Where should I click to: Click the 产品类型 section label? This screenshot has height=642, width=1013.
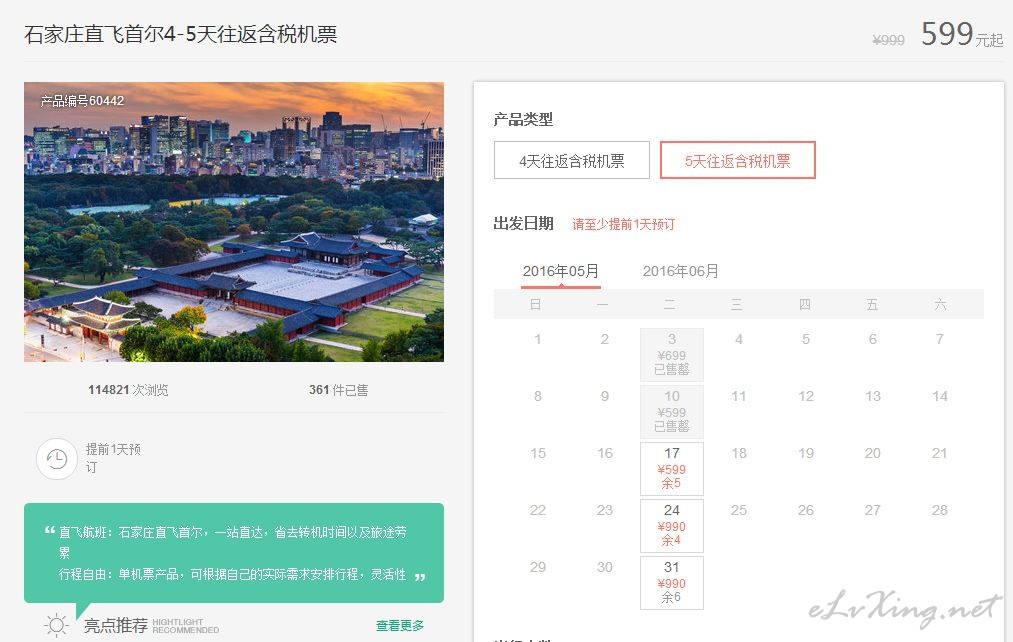coord(523,119)
